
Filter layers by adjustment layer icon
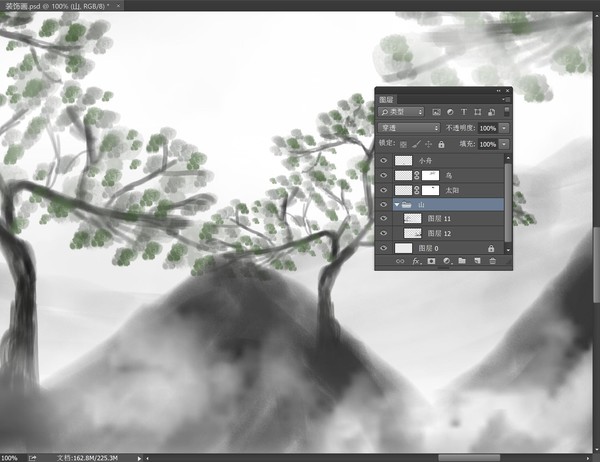(x=450, y=112)
